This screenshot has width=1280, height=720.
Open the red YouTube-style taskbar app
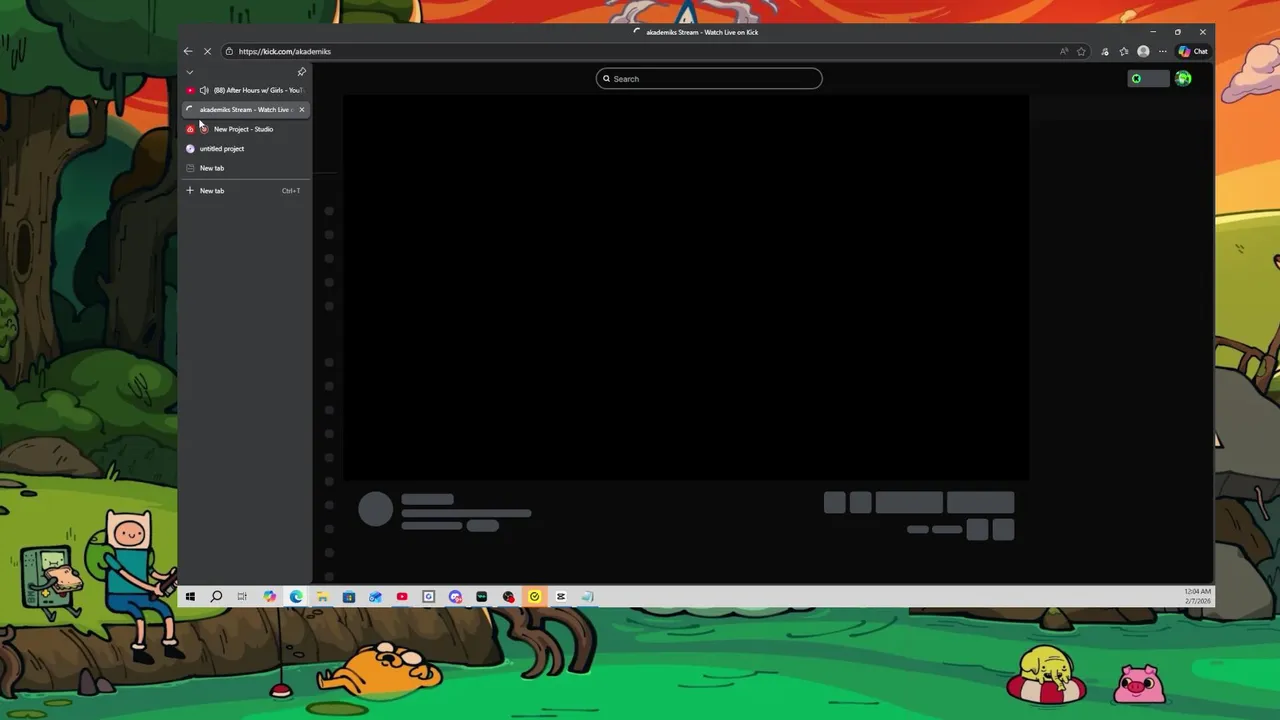(402, 597)
